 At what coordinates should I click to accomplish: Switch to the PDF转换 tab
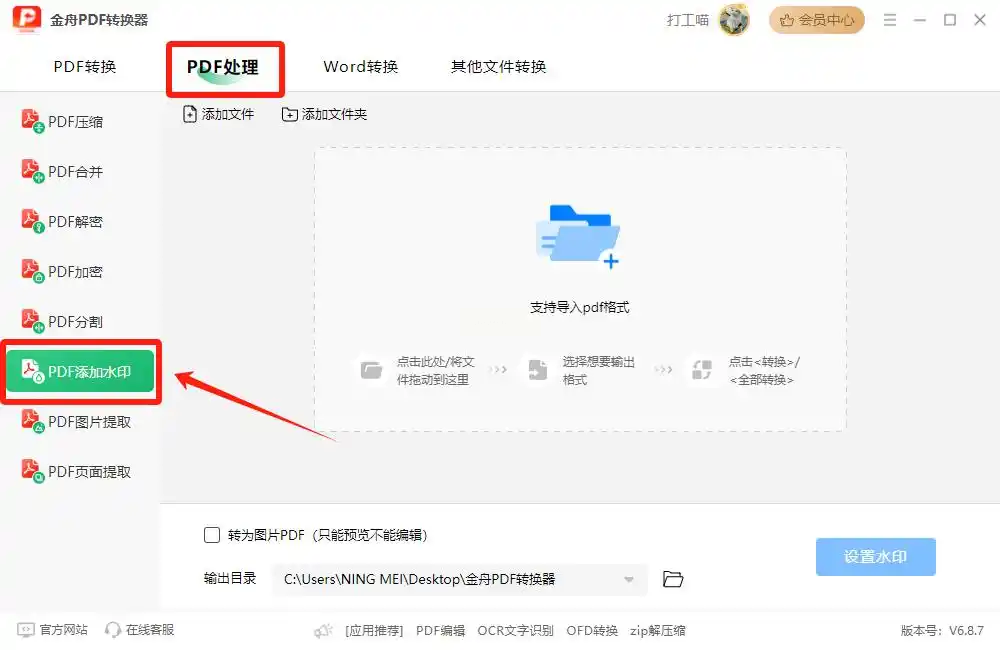[85, 66]
